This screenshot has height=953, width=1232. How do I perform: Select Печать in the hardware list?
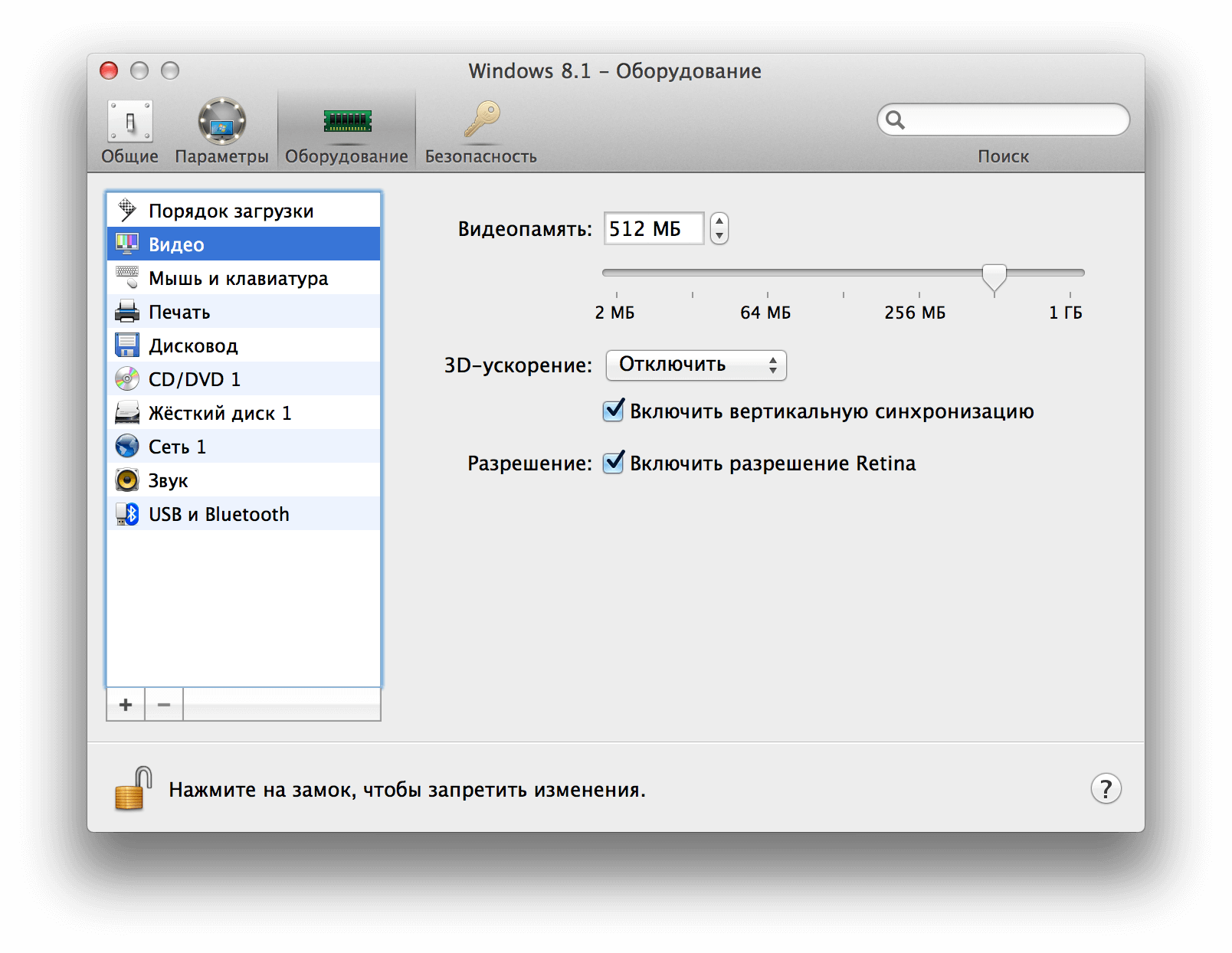coord(244,311)
